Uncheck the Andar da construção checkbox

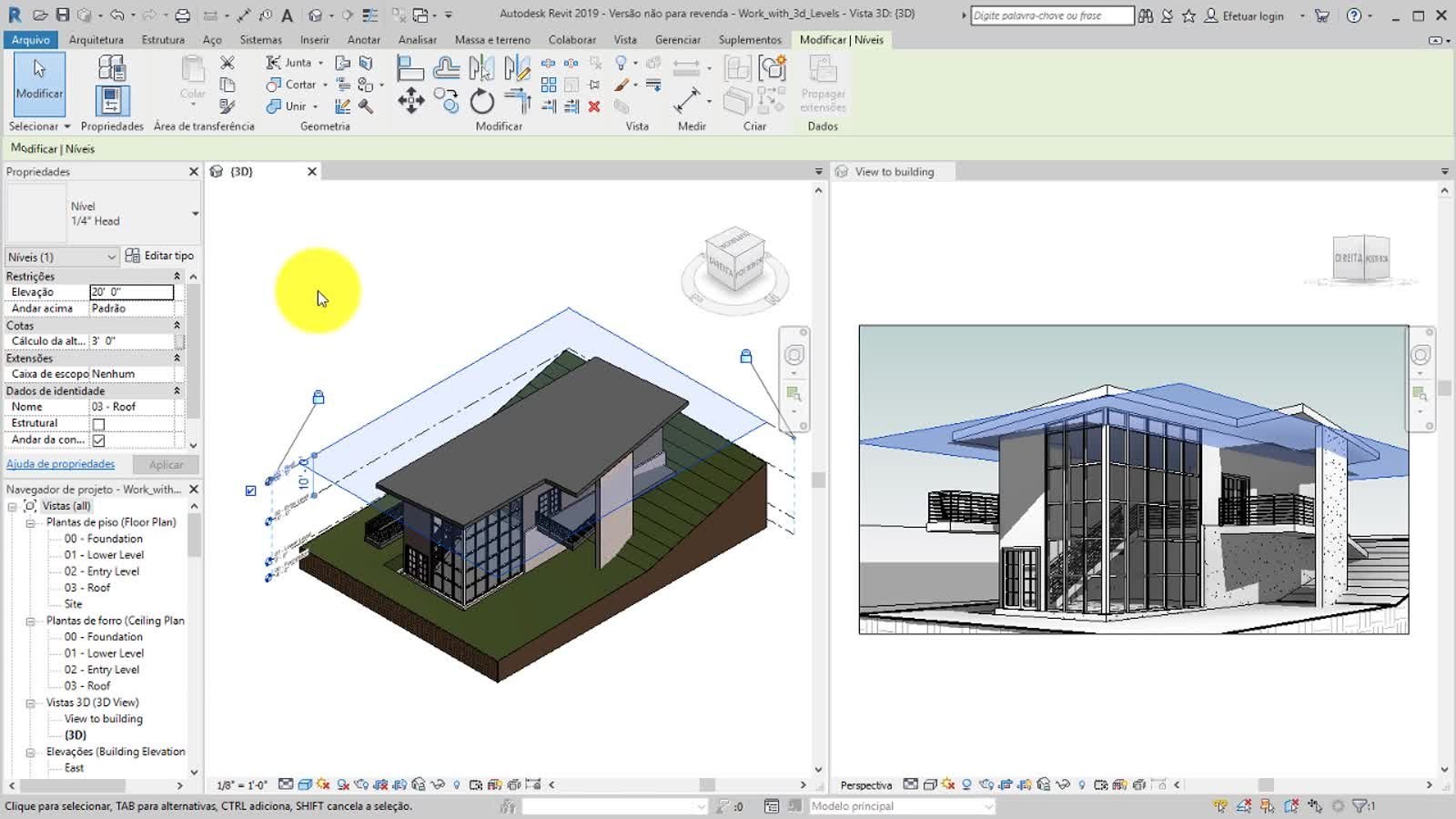[98, 440]
